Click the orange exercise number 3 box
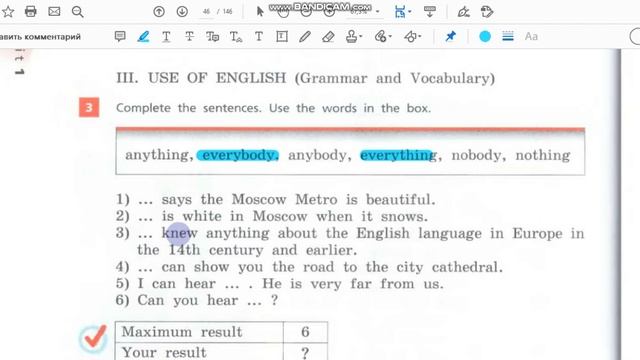This screenshot has height=360, width=640. click(x=89, y=107)
